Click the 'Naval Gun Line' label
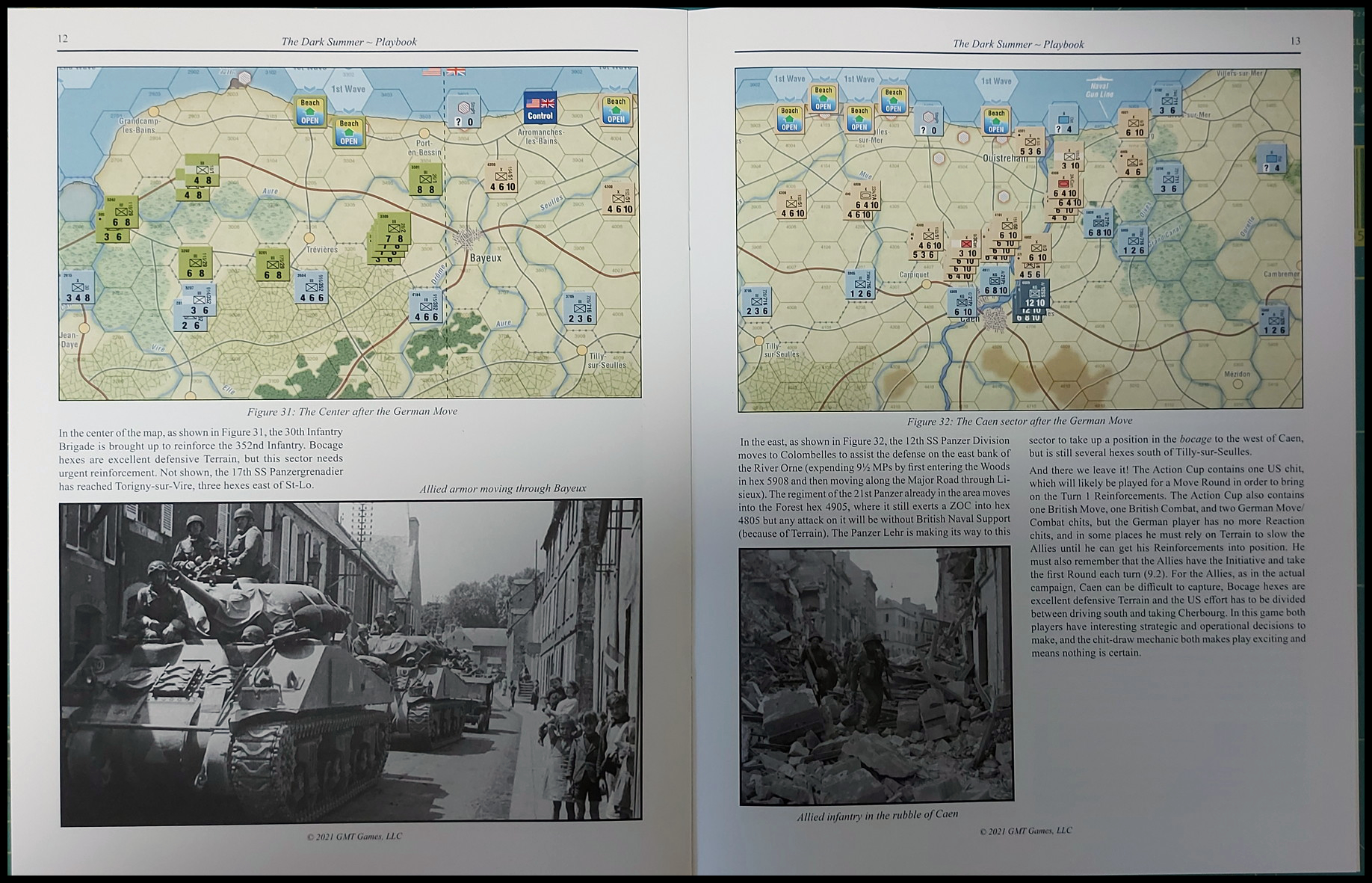Screen dimensions: 1372x883 [1099, 90]
